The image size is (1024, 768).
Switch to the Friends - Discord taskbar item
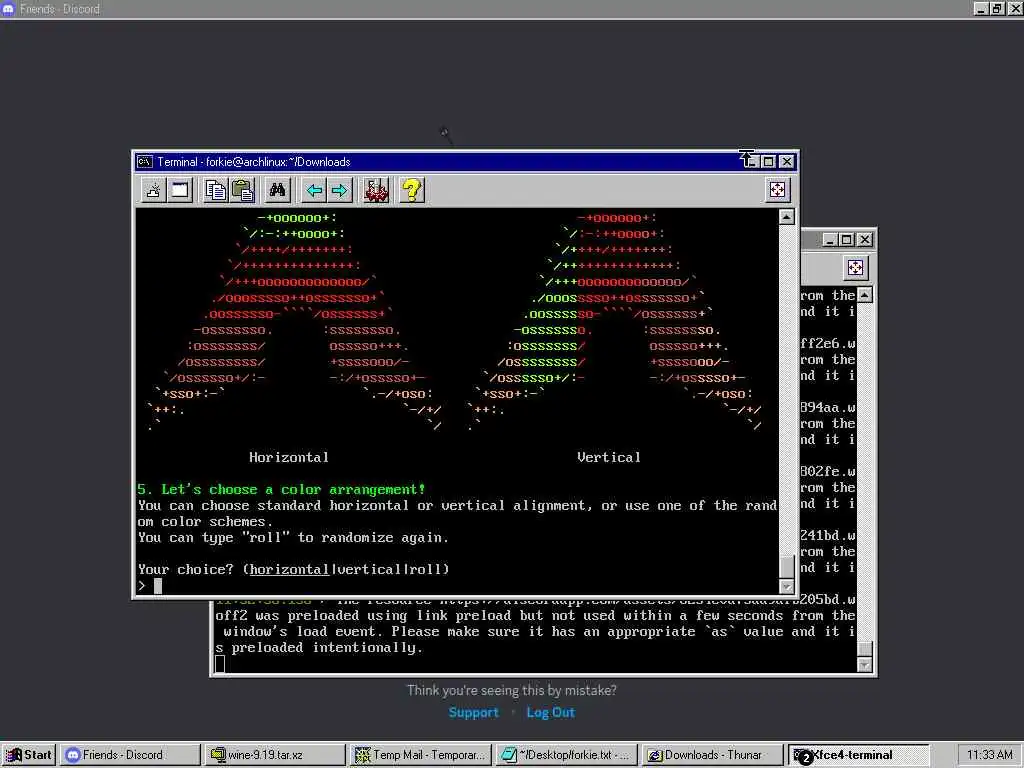(129, 755)
